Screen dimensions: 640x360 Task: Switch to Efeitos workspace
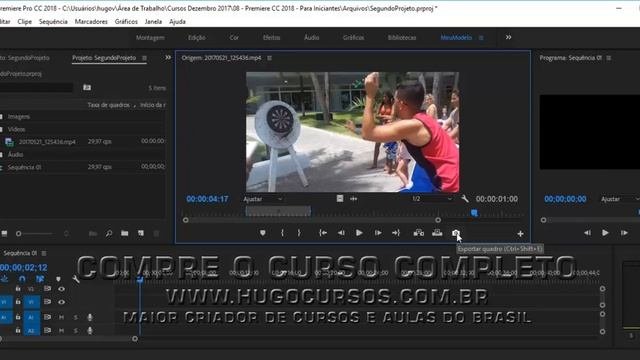click(271, 38)
